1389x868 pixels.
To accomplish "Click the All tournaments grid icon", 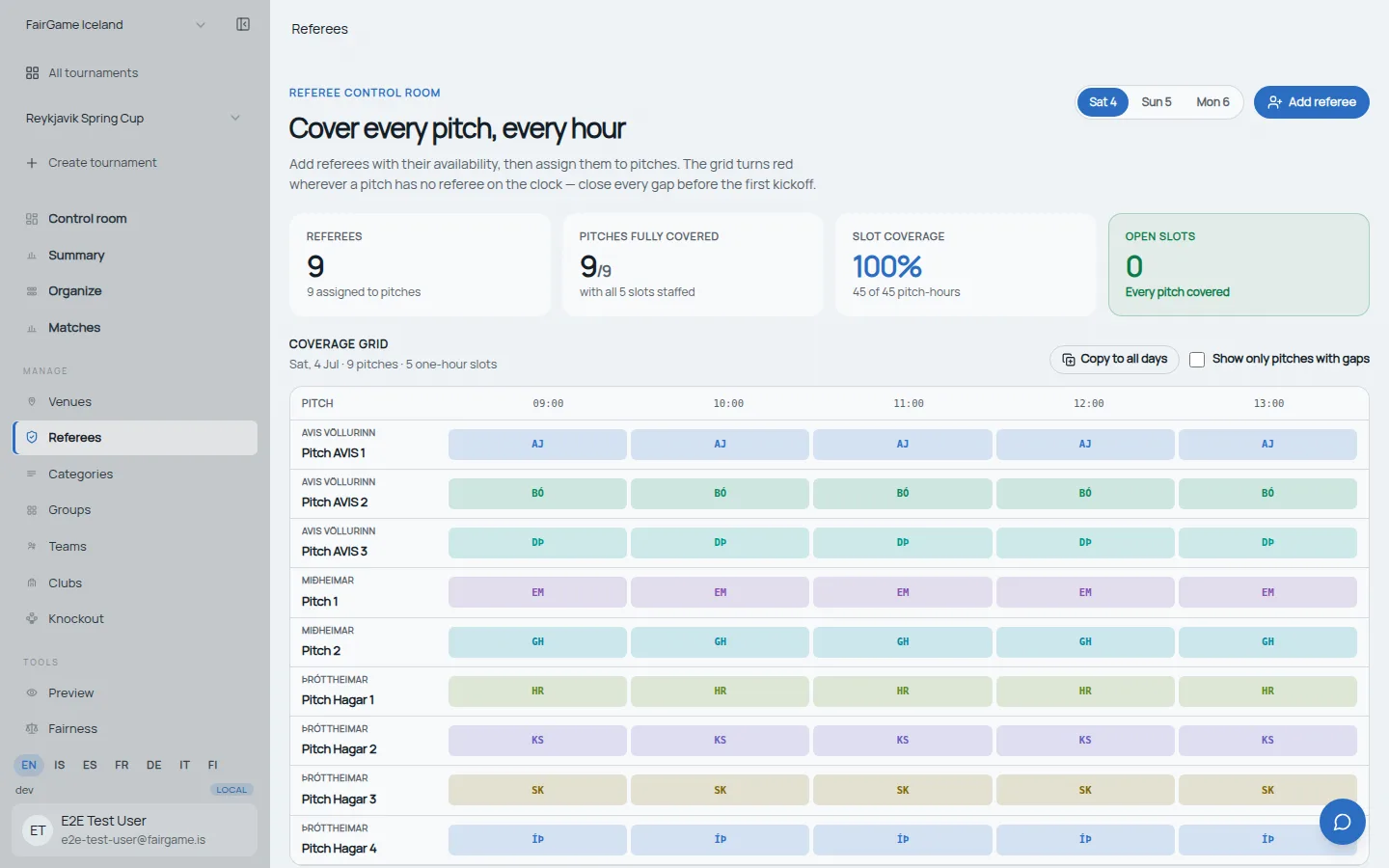I will click(x=32, y=73).
